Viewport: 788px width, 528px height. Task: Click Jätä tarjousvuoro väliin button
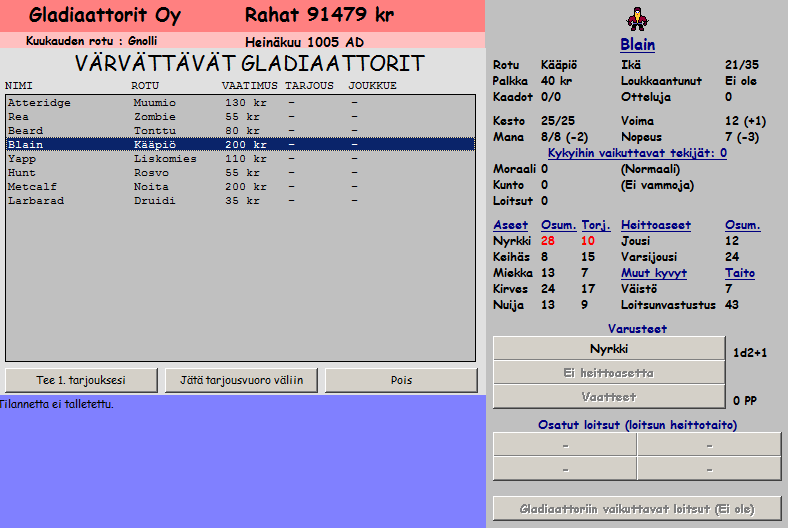click(x=241, y=380)
